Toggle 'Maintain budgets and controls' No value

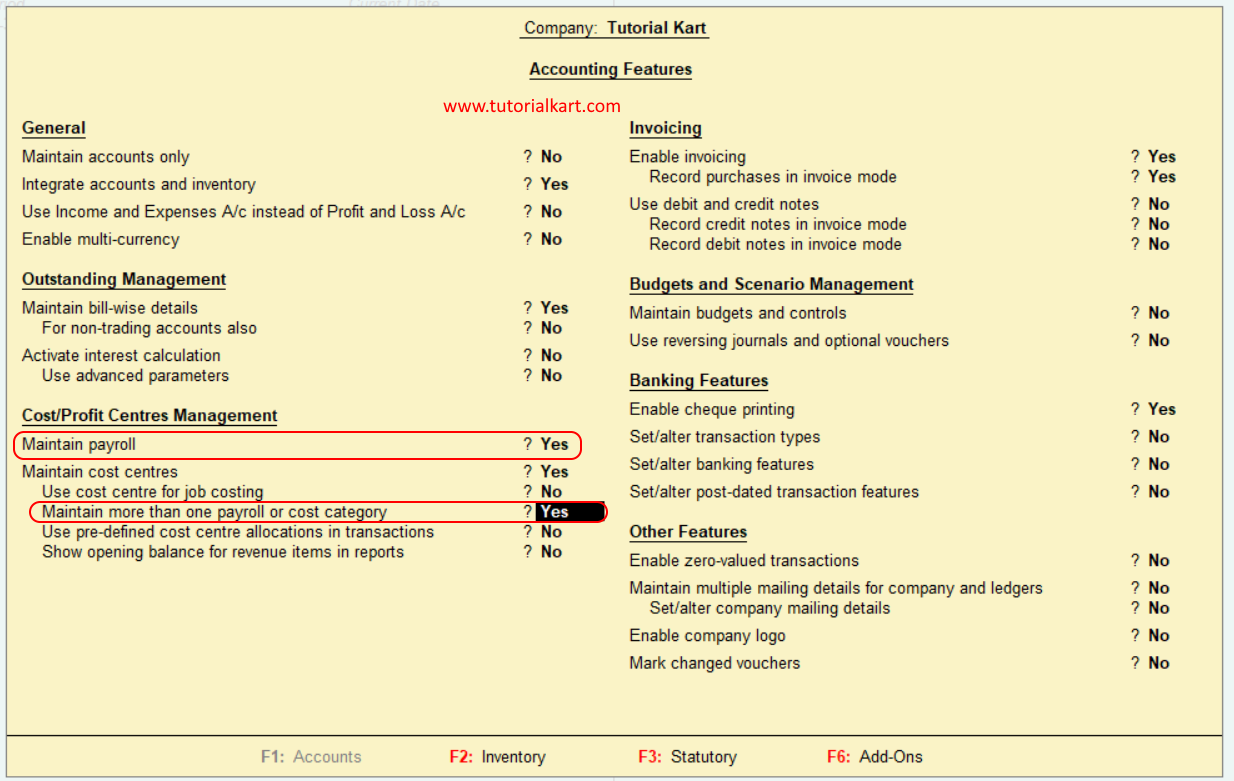click(x=1159, y=313)
